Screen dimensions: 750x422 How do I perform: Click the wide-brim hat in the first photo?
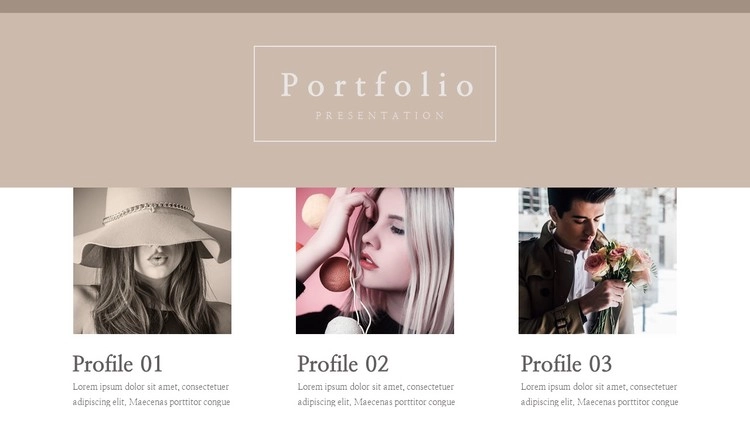coord(150,215)
